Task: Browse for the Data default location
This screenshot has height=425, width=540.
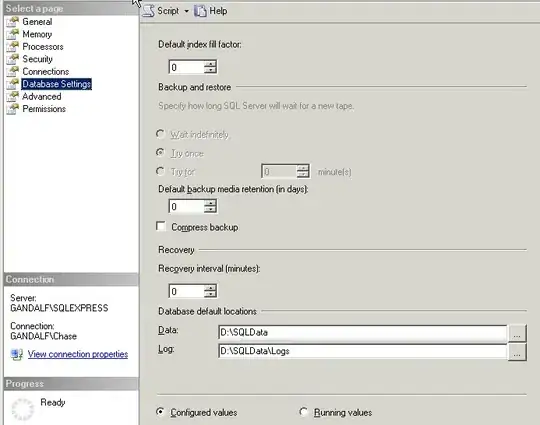Action: 517,333
